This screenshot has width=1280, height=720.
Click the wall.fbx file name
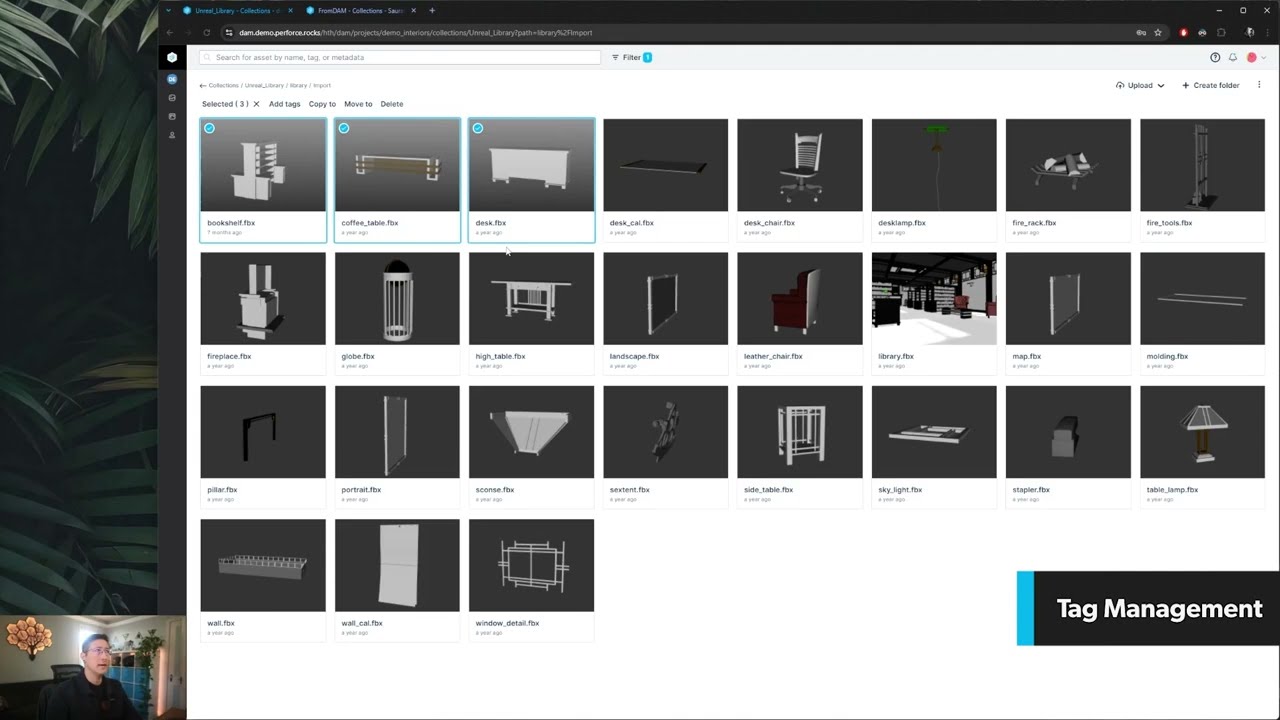[221, 623]
